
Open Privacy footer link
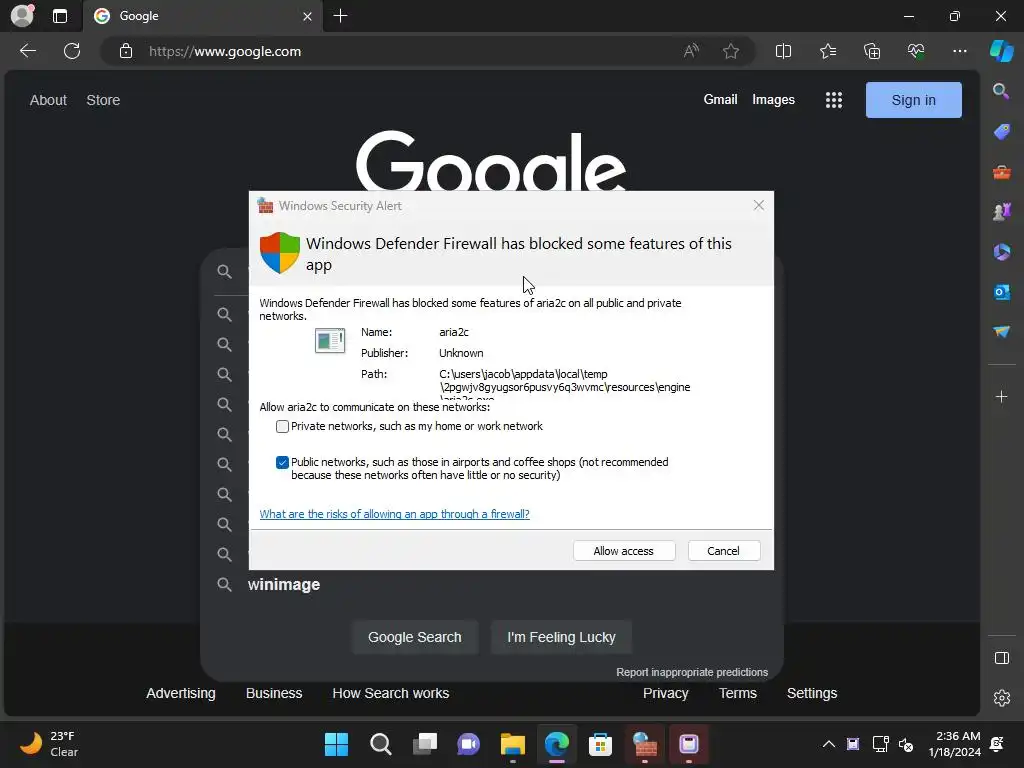[665, 693]
